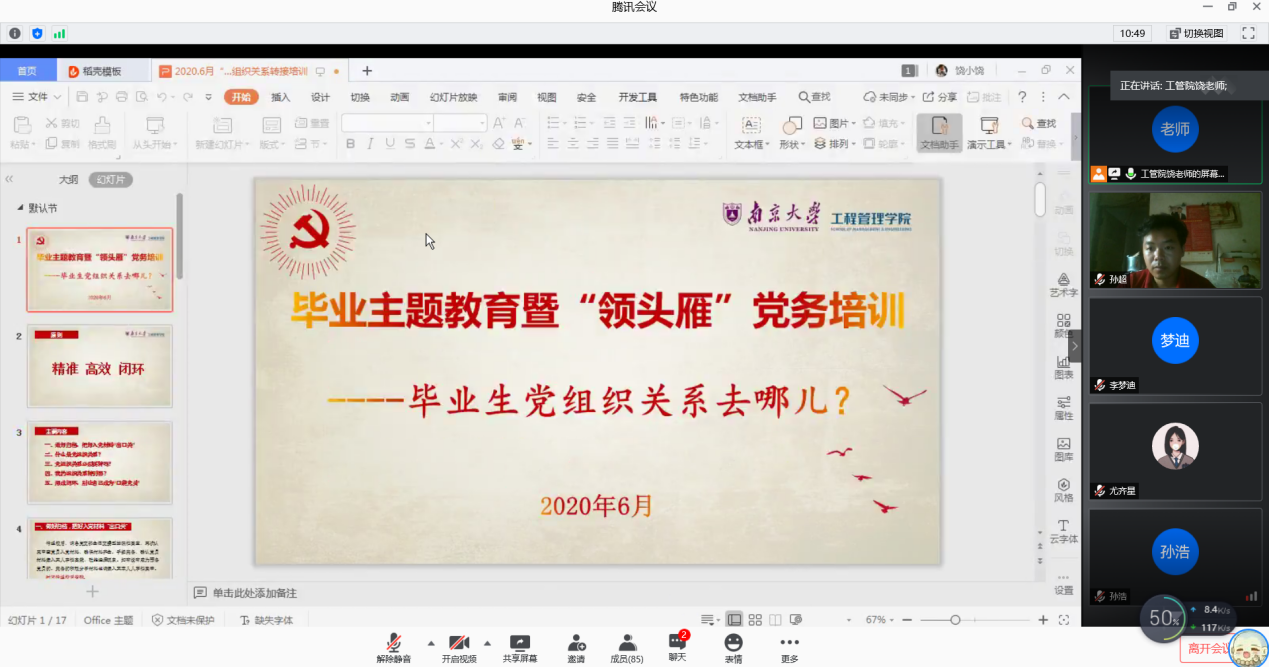Viewport: 1269px width, 667px height.
Task: Open the 表情 emoji reactions
Action: (733, 643)
